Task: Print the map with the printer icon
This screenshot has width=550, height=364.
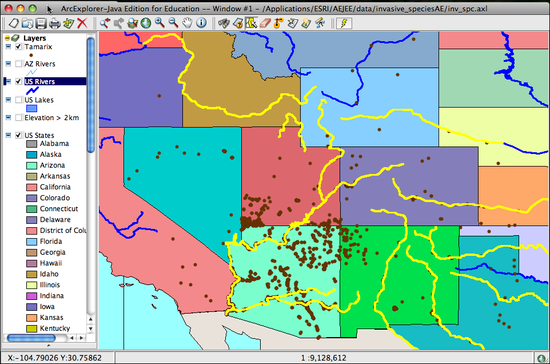Action: point(55,23)
